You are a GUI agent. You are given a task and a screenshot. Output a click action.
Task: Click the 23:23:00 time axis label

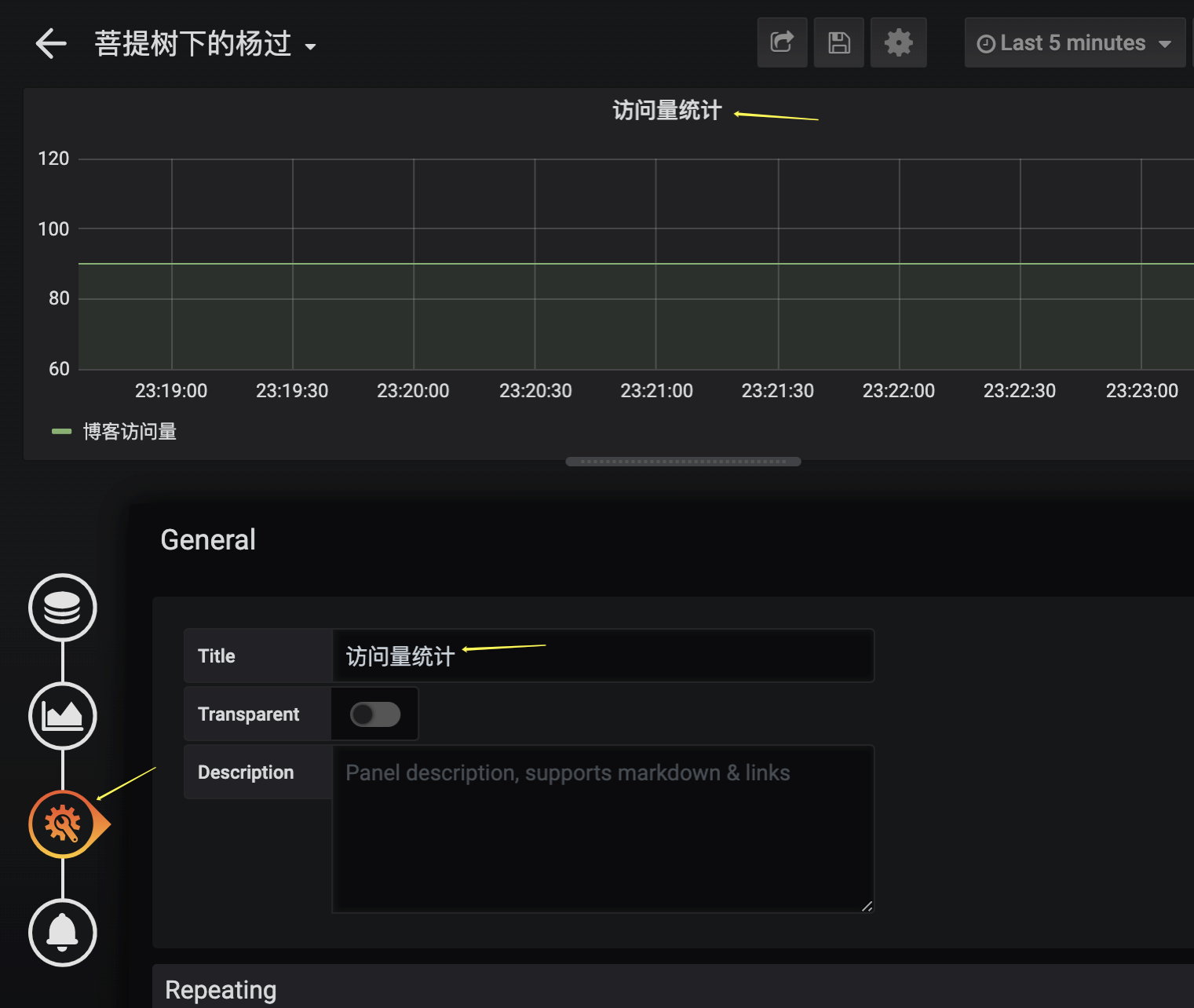(x=1142, y=391)
